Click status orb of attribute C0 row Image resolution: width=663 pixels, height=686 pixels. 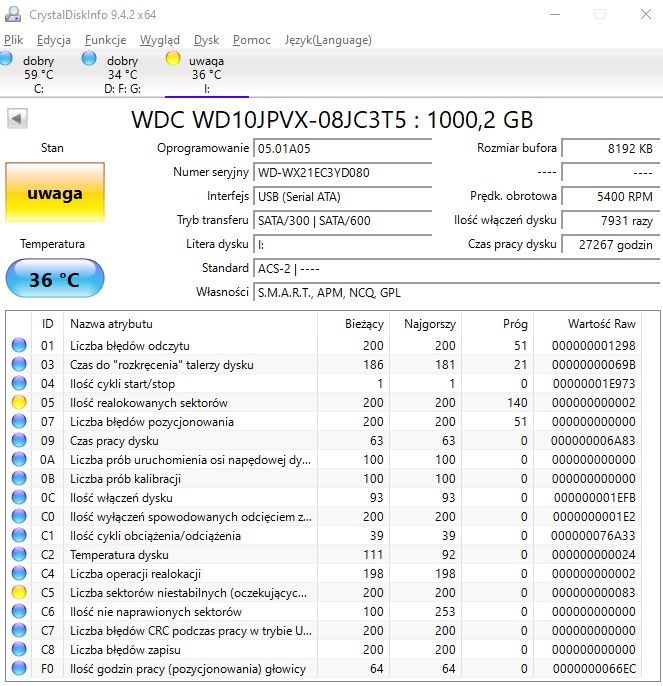pyautogui.click(x=19, y=516)
